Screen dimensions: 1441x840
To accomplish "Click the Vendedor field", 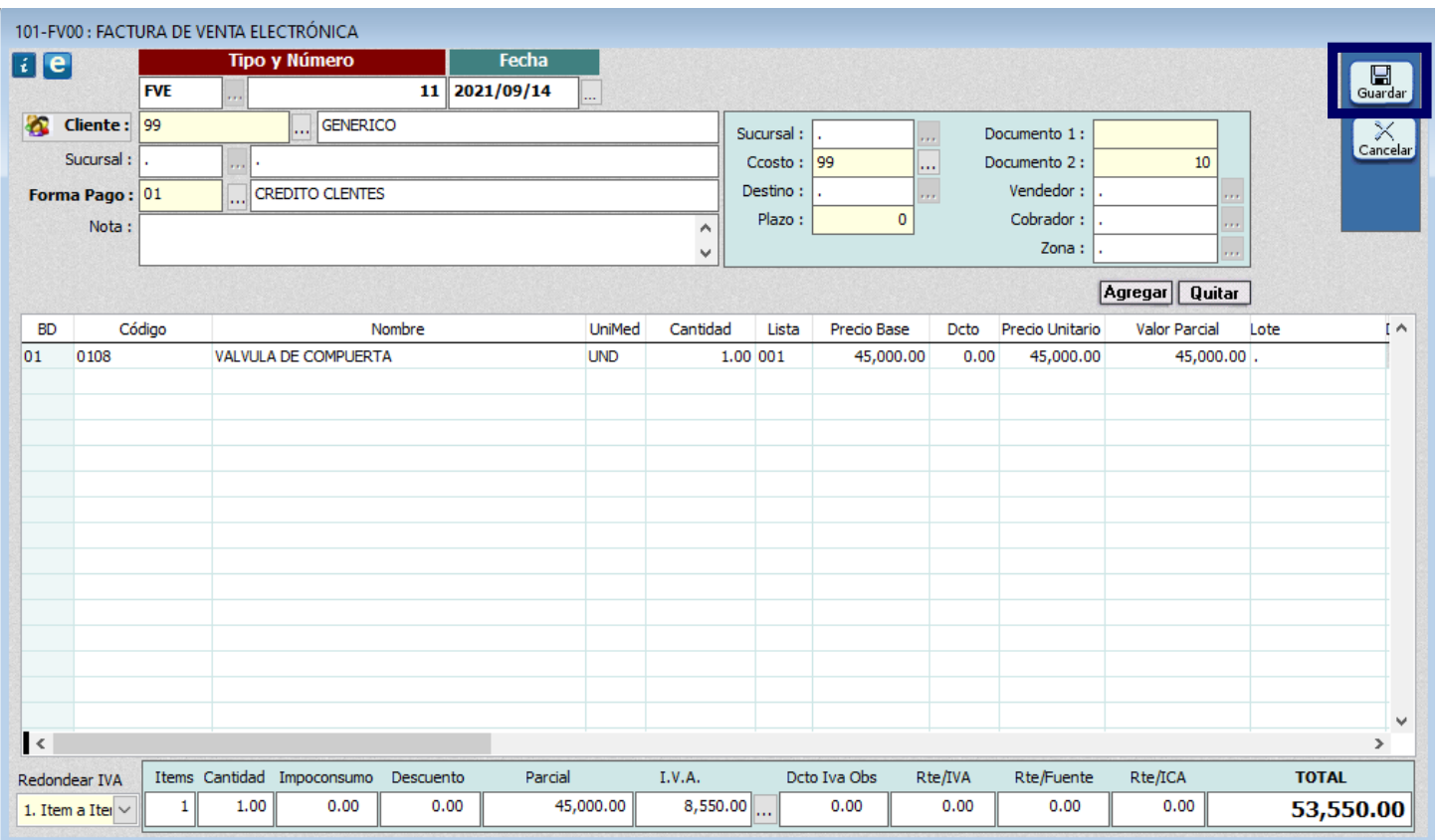I will point(1155,191).
